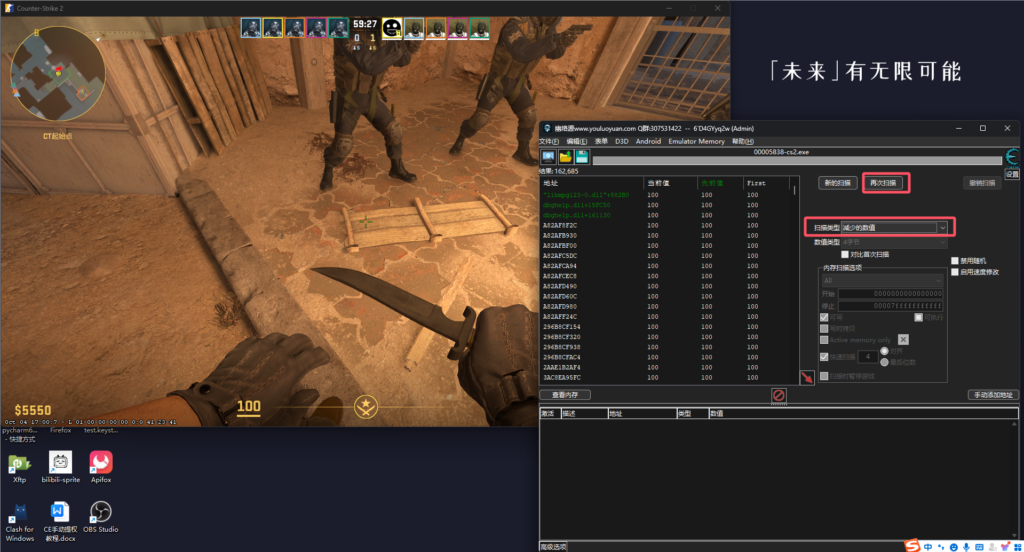Open the Emulator Memory menu
The width and height of the screenshot is (1024, 552).
pyautogui.click(x=696, y=141)
